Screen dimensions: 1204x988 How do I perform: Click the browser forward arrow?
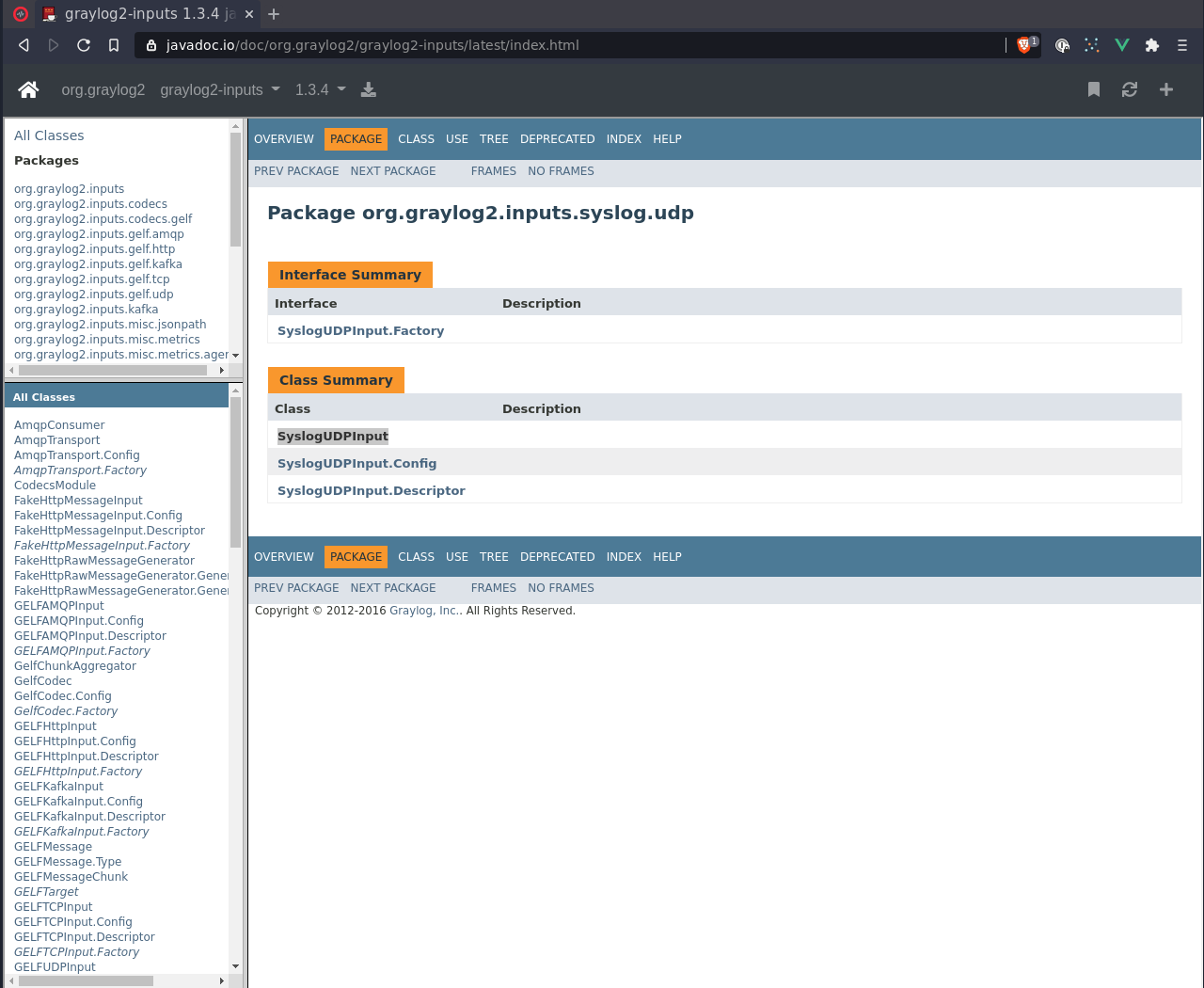(54, 45)
